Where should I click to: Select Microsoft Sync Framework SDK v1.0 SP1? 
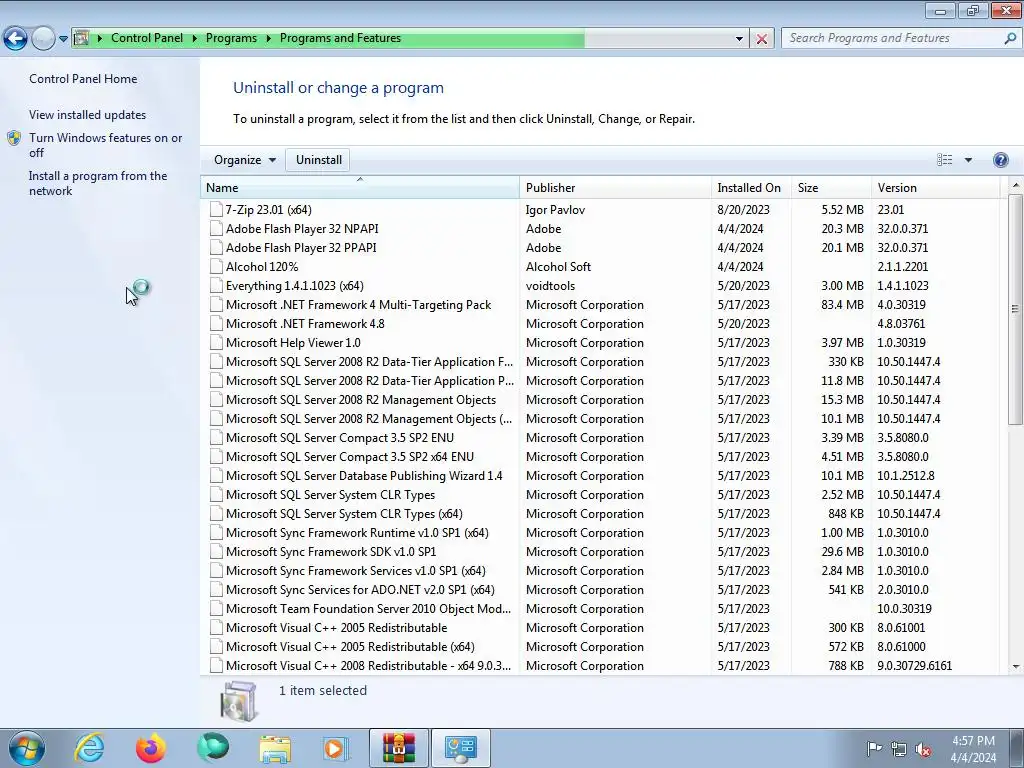pyautogui.click(x=330, y=551)
